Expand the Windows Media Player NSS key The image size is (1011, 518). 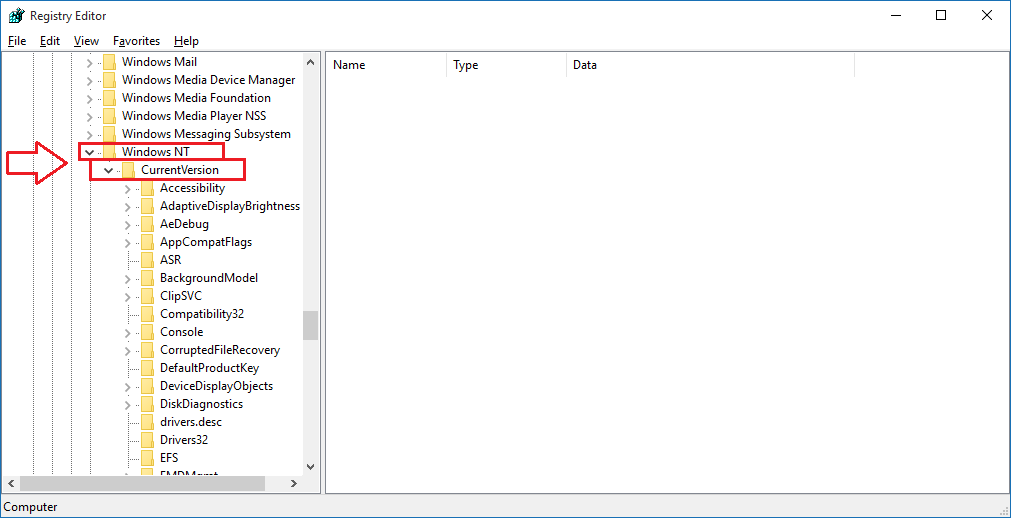(90, 117)
